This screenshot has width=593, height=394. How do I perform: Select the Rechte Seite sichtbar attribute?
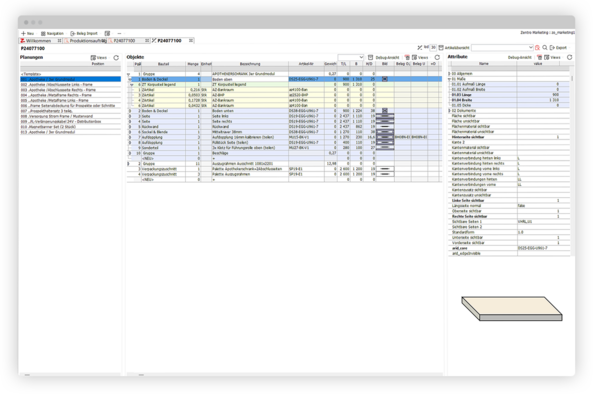tap(509, 217)
